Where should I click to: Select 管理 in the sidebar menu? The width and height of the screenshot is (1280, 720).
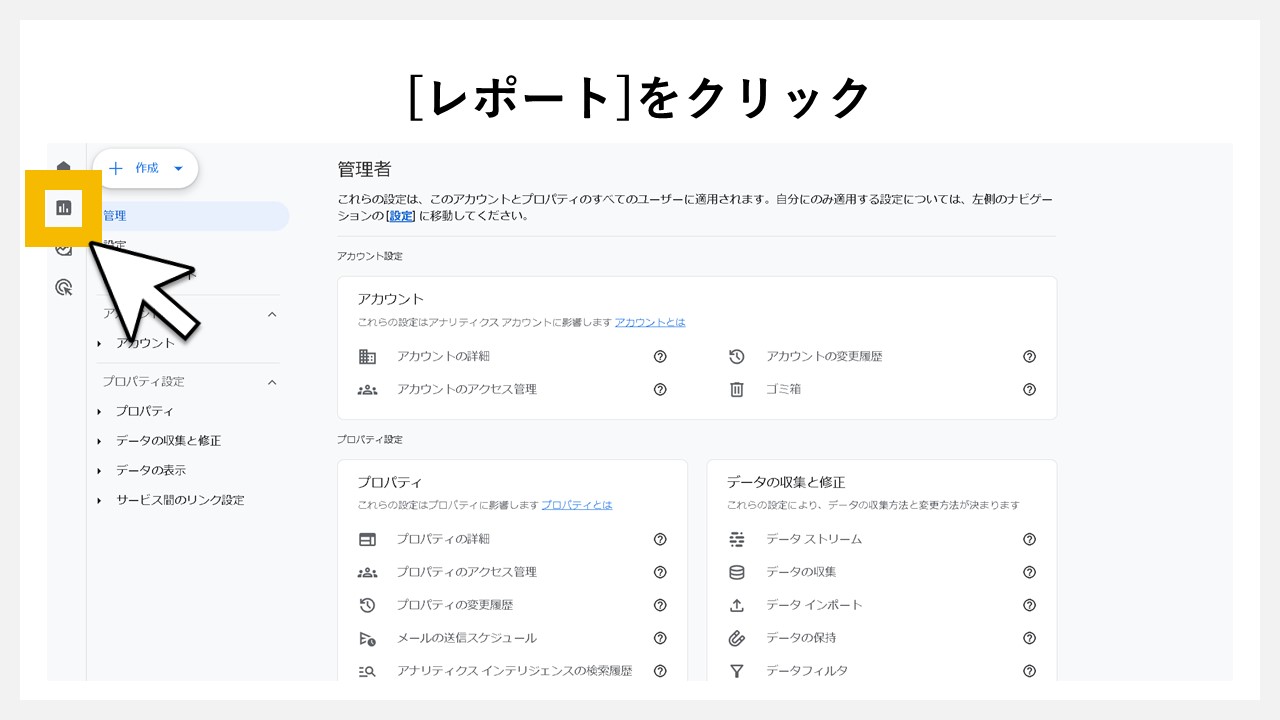(115, 215)
